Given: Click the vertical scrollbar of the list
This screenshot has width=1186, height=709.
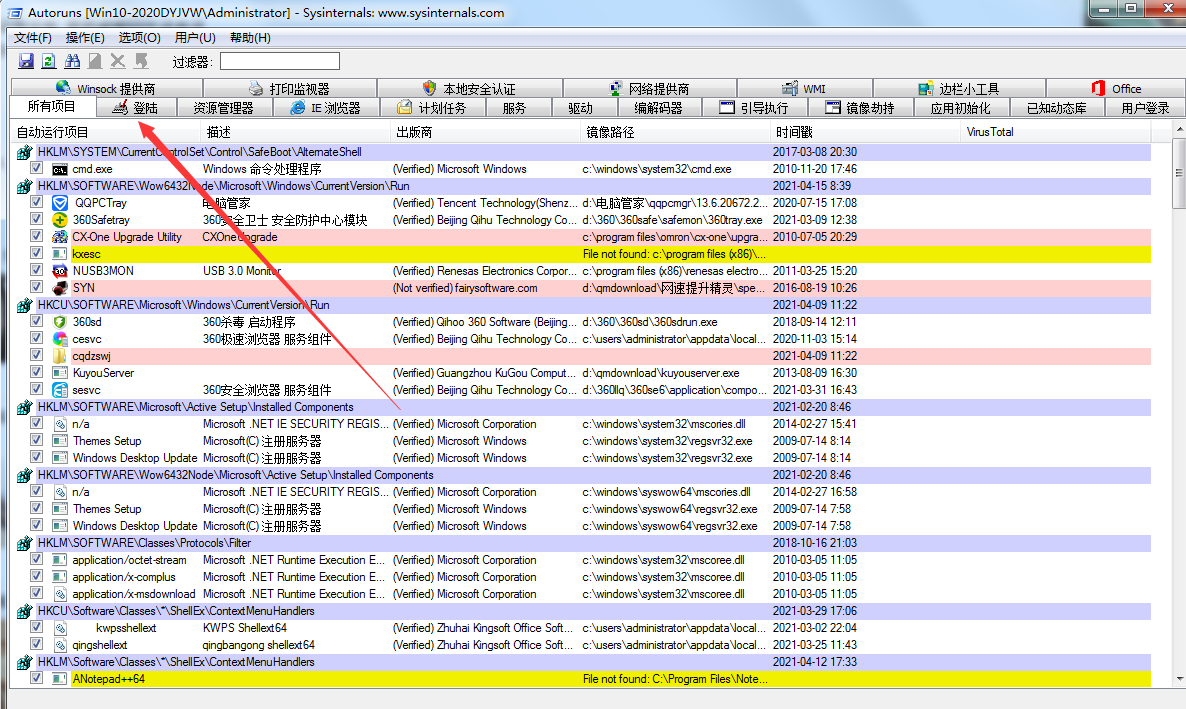Looking at the screenshot, I should tap(1178, 400).
